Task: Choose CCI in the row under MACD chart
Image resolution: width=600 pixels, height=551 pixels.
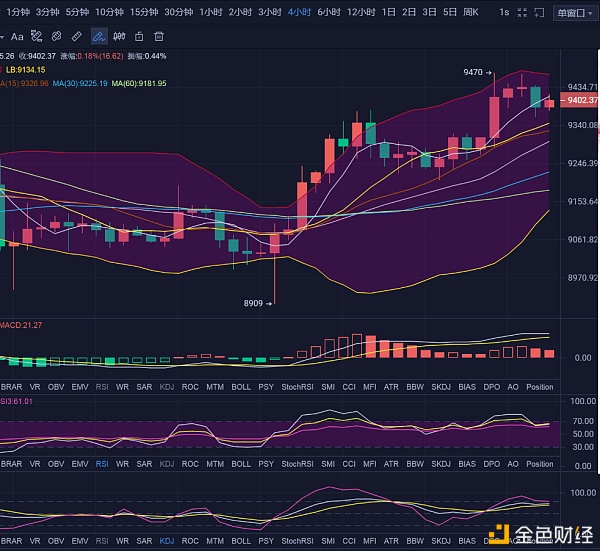Action: [x=349, y=387]
